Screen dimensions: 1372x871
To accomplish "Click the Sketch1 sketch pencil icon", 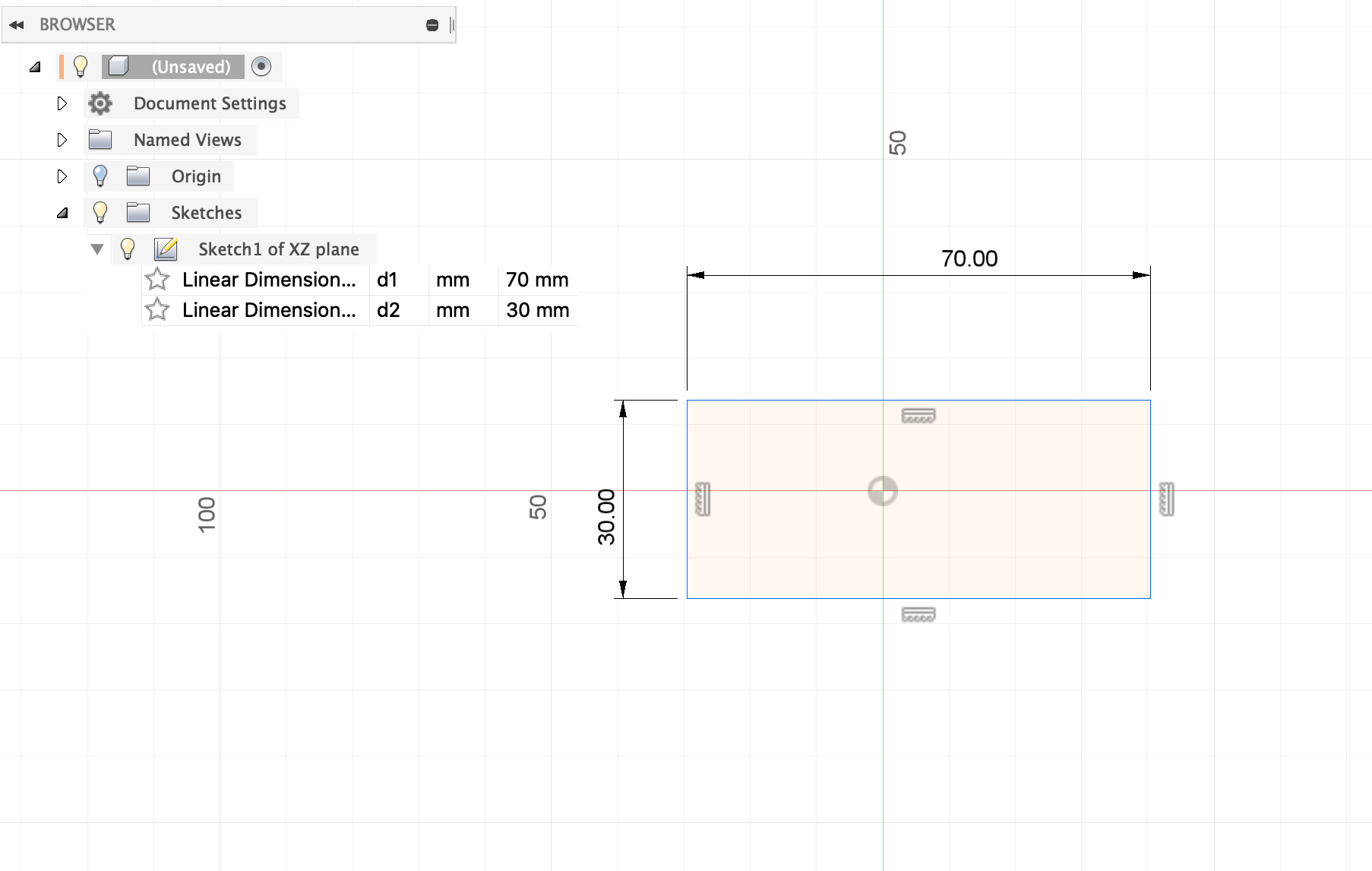I will (166, 249).
